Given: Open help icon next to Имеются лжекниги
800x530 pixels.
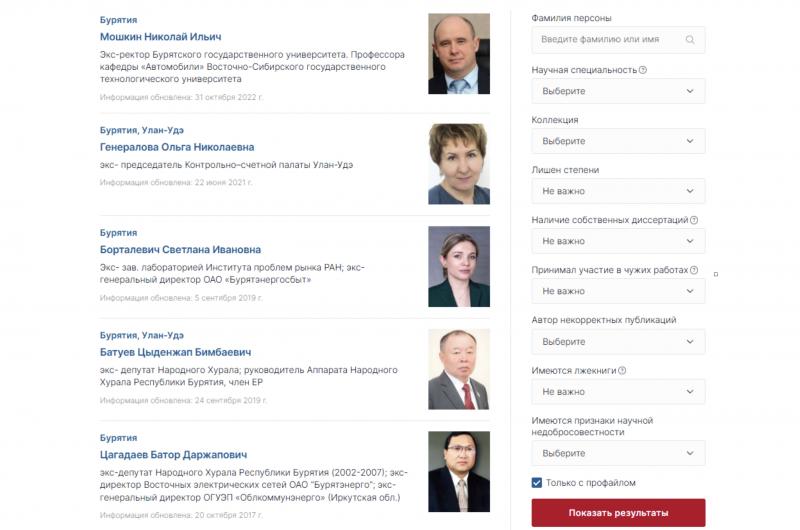Looking at the screenshot, I should pos(622,370).
